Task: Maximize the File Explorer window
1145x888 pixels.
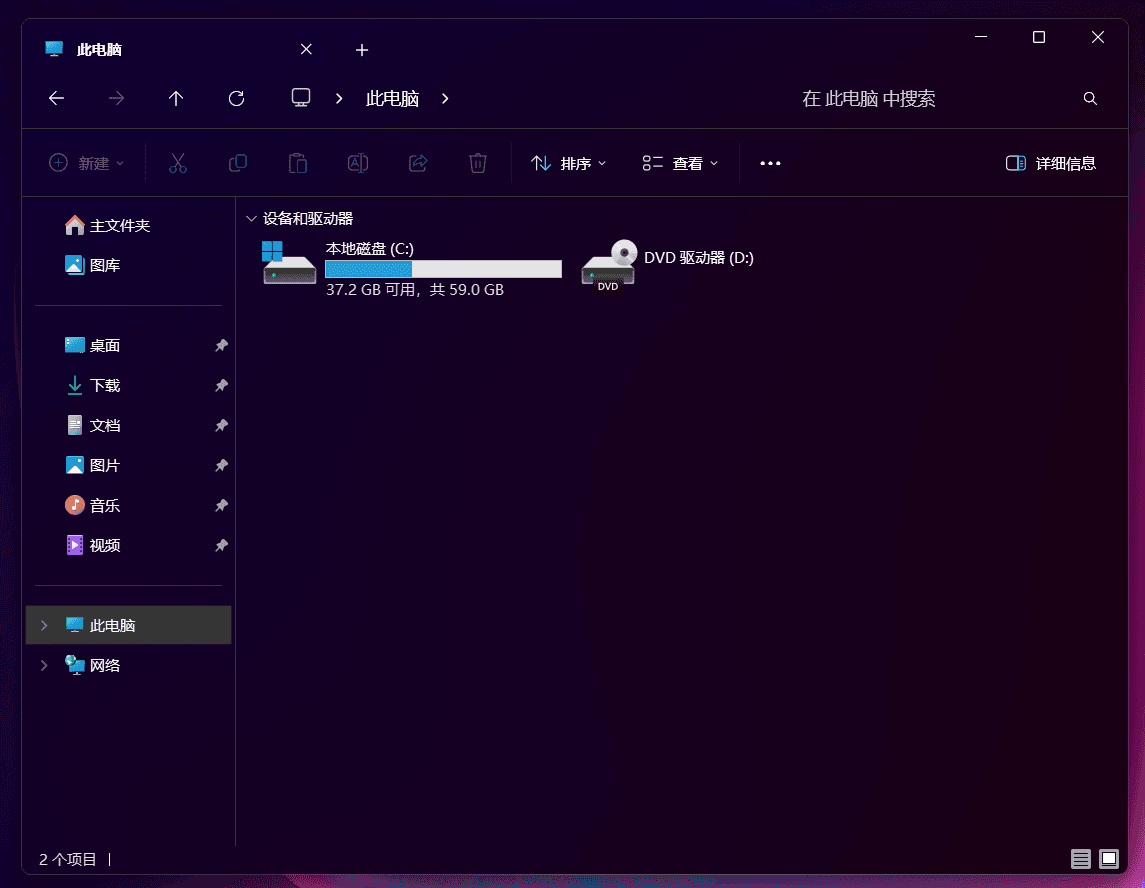Action: tap(1039, 37)
